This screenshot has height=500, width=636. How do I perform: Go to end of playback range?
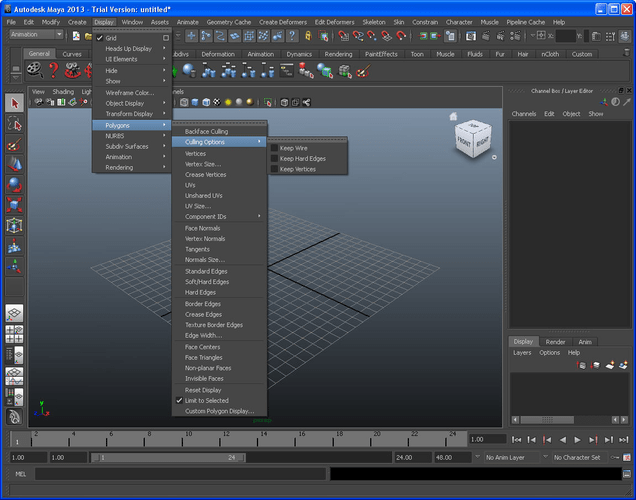click(x=624, y=440)
